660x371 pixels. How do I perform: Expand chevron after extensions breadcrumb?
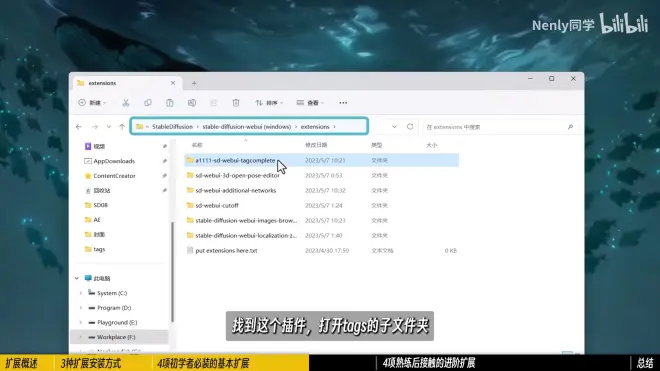335,127
